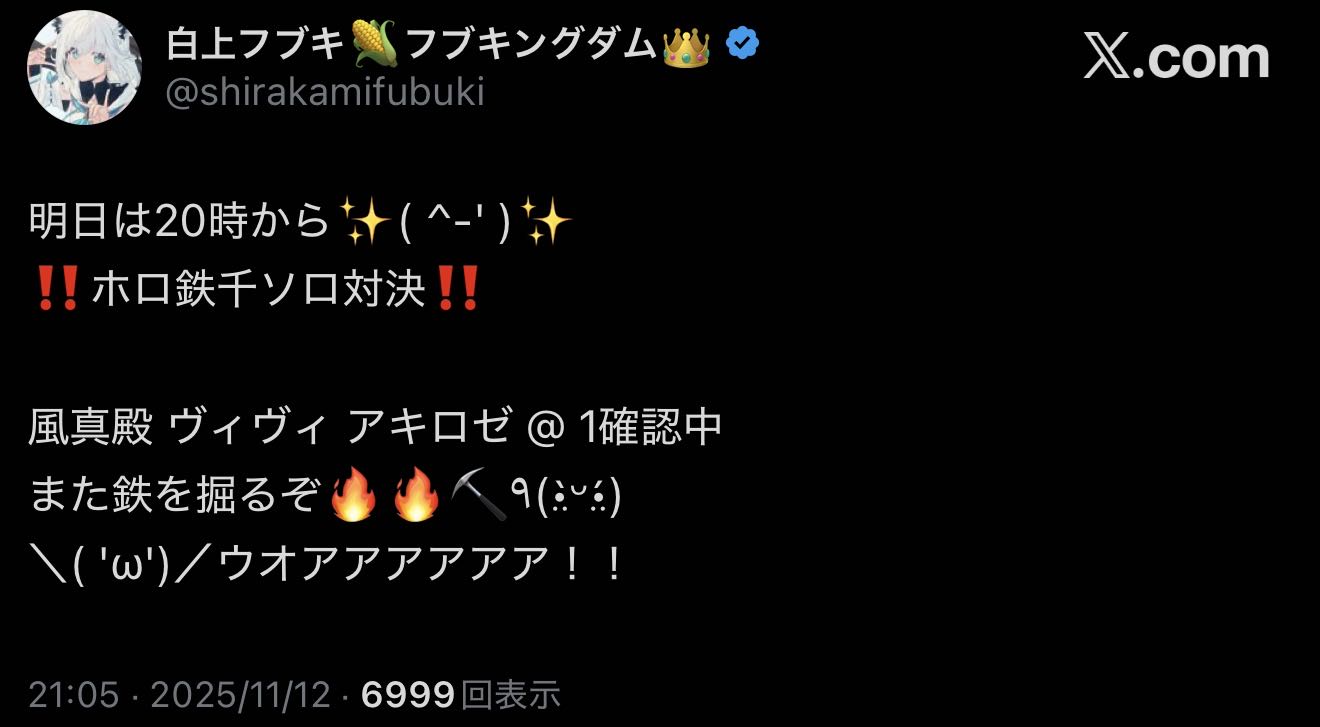Click the red double exclamation after 対決

[x=456, y=290]
